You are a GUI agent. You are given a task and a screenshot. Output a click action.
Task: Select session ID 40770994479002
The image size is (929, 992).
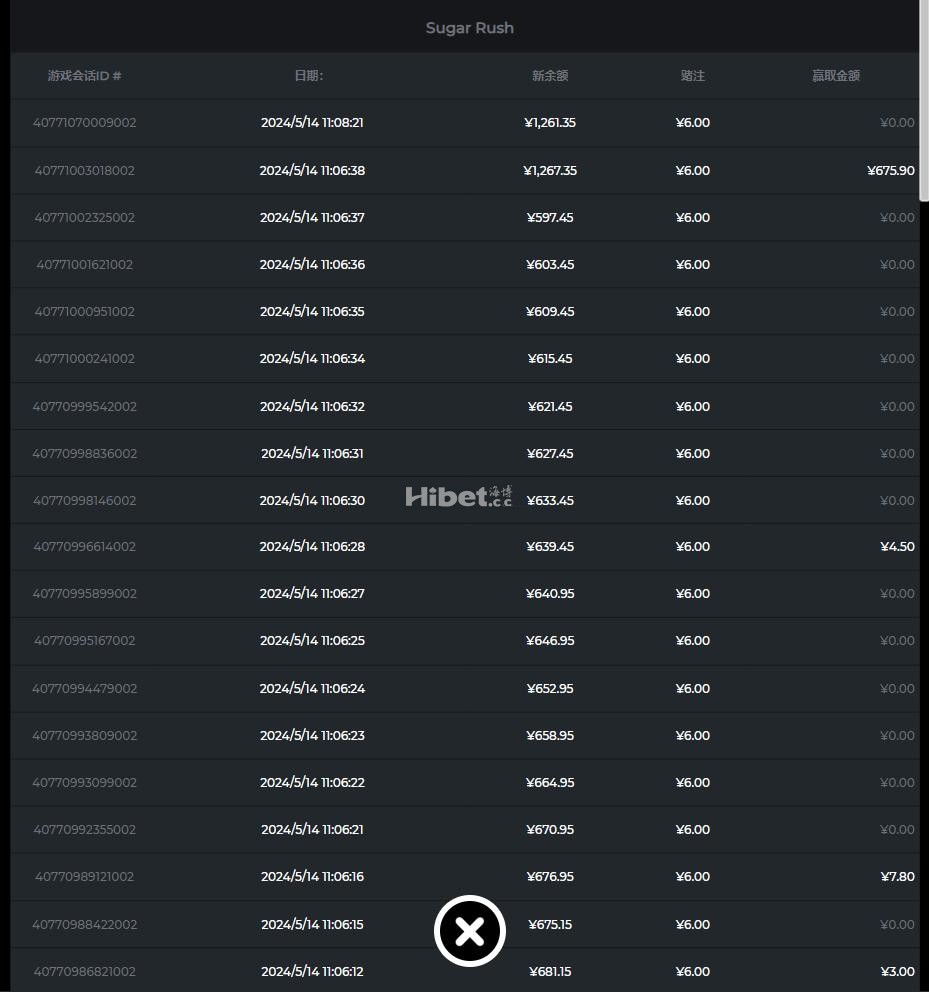coord(85,688)
